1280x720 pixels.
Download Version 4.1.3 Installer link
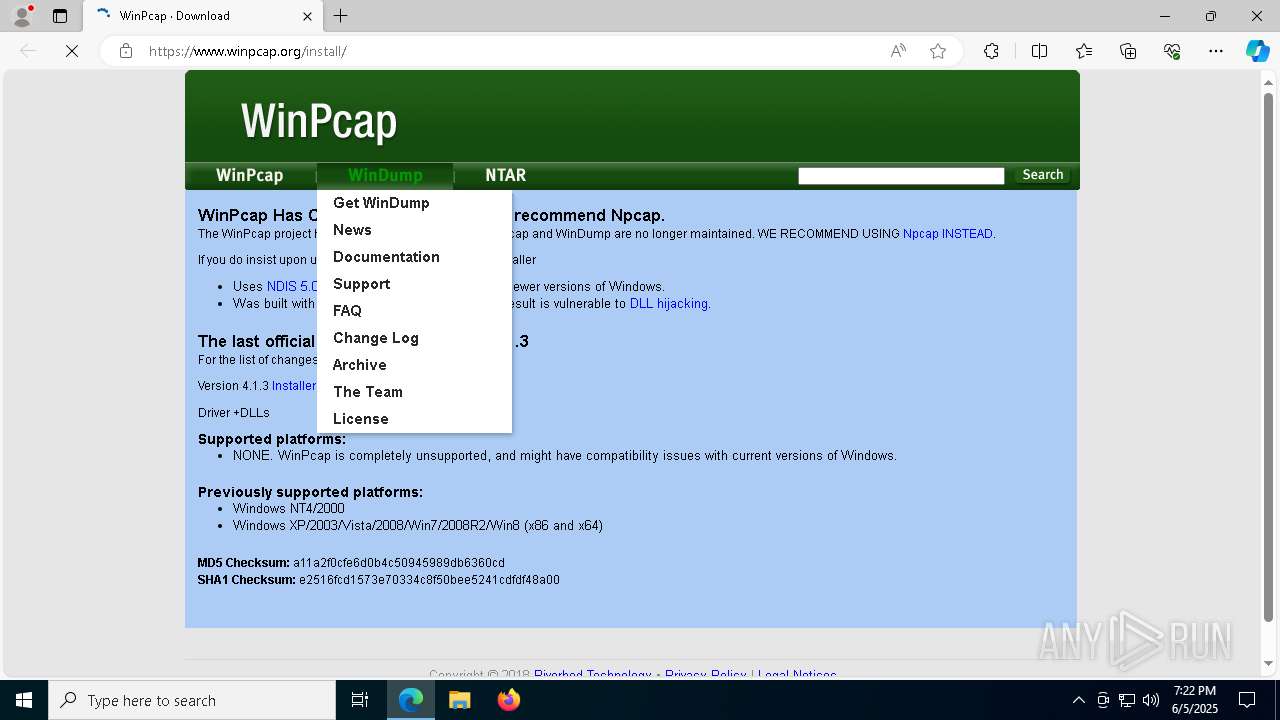(x=294, y=386)
